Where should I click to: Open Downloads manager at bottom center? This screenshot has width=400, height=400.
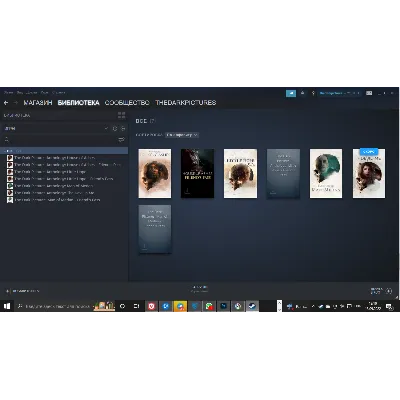[200, 289]
